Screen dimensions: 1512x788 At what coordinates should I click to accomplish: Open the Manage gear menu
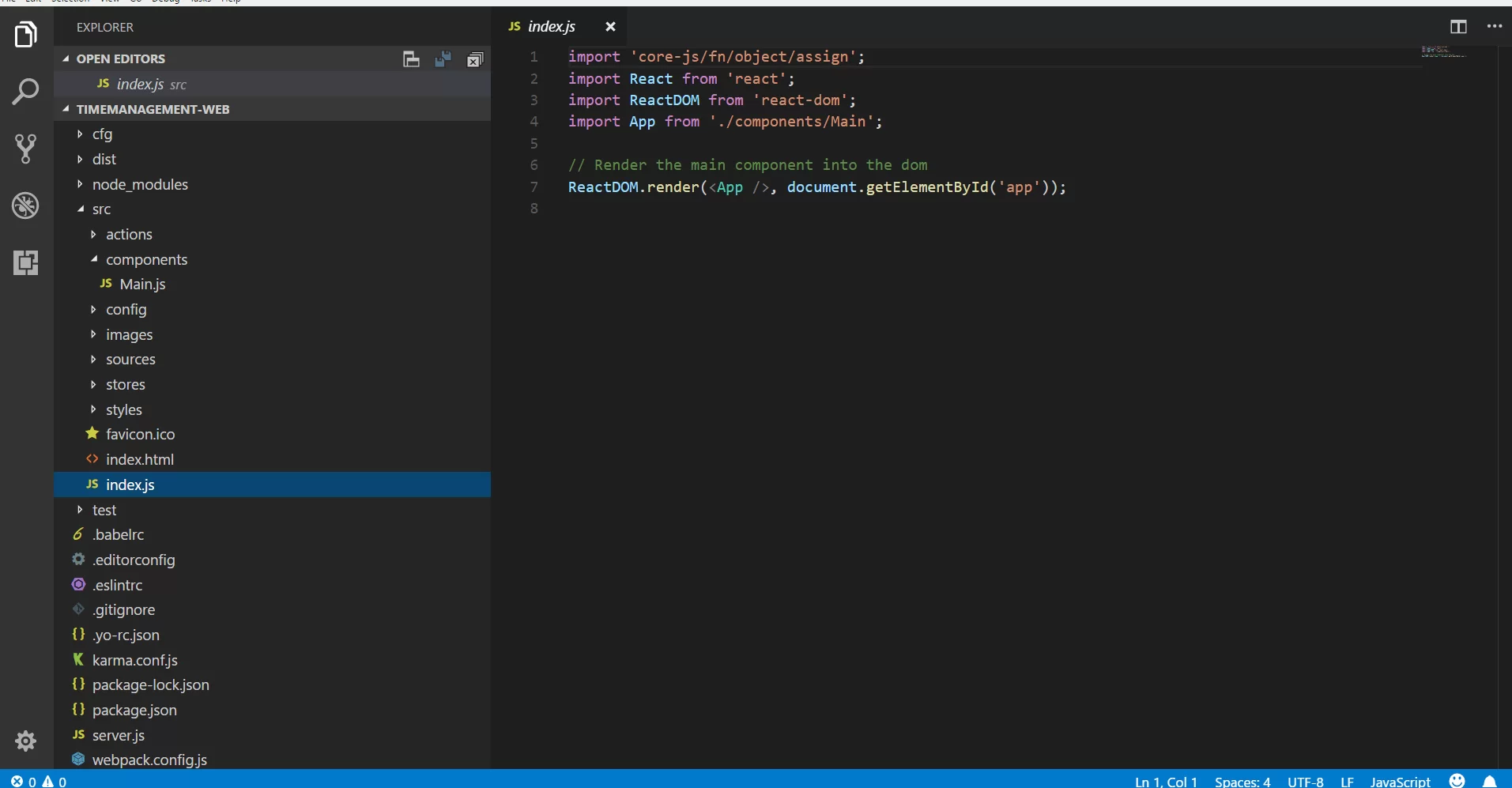[x=26, y=741]
